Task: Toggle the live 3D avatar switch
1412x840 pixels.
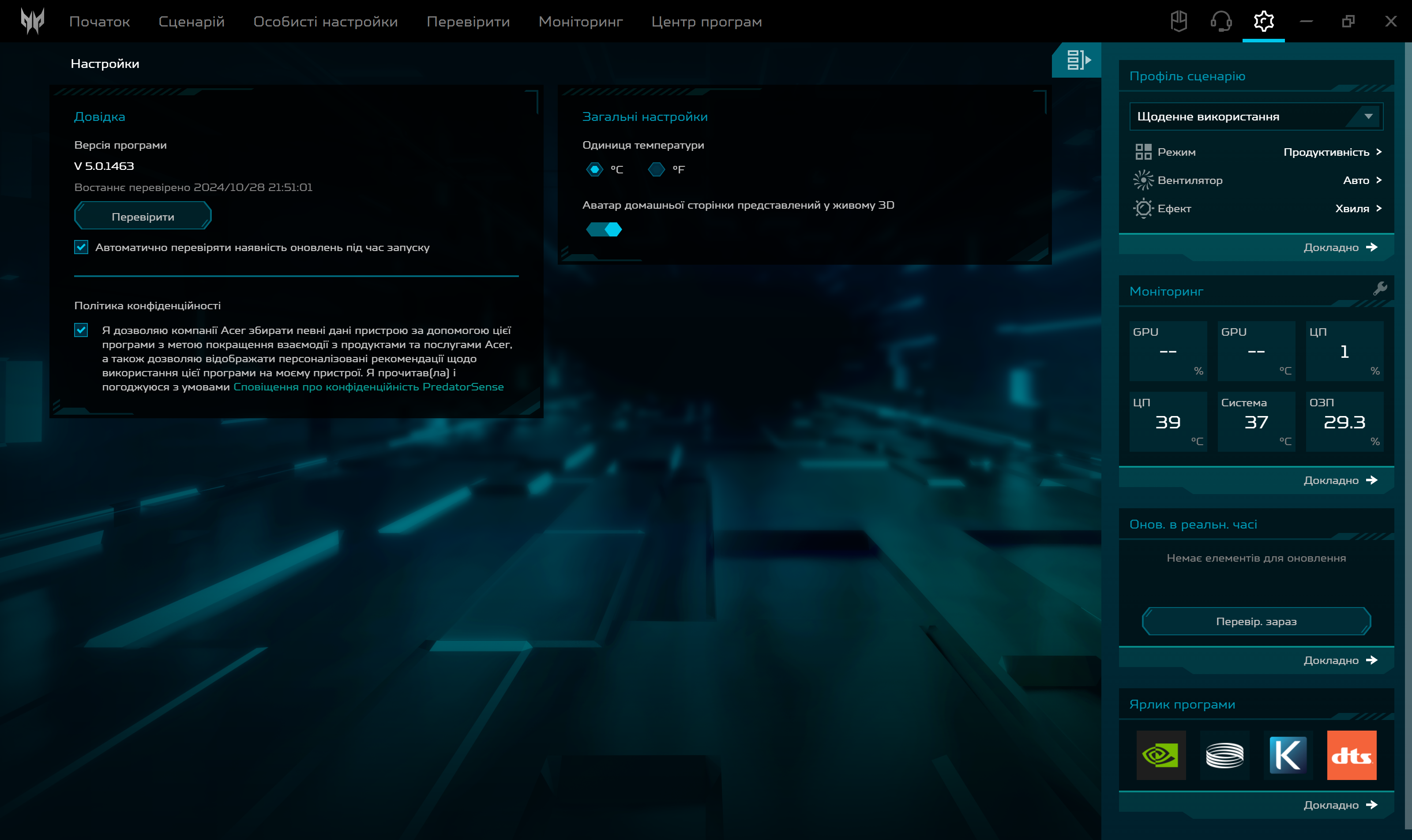Action: click(x=604, y=229)
